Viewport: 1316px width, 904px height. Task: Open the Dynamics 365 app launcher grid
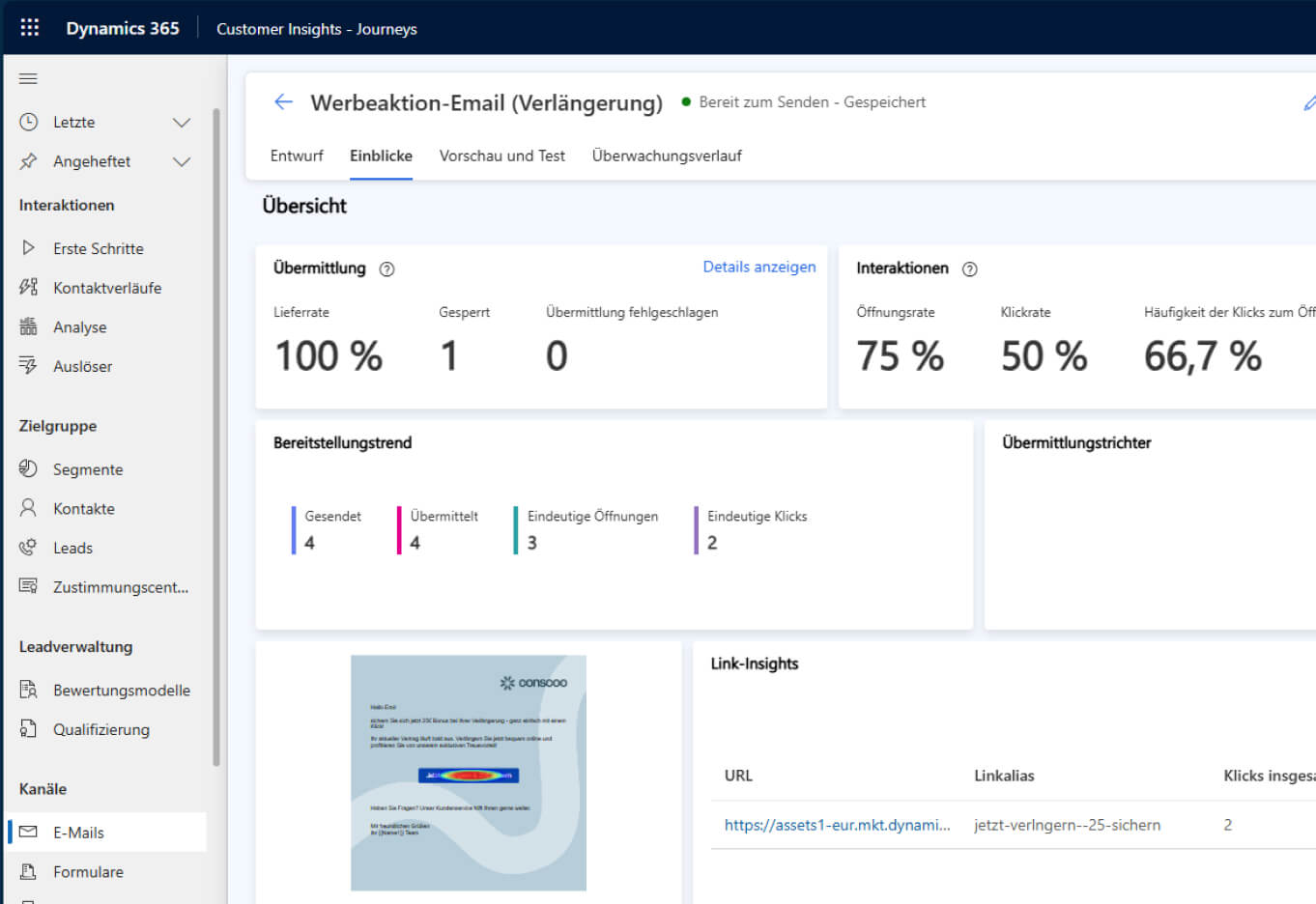click(30, 27)
